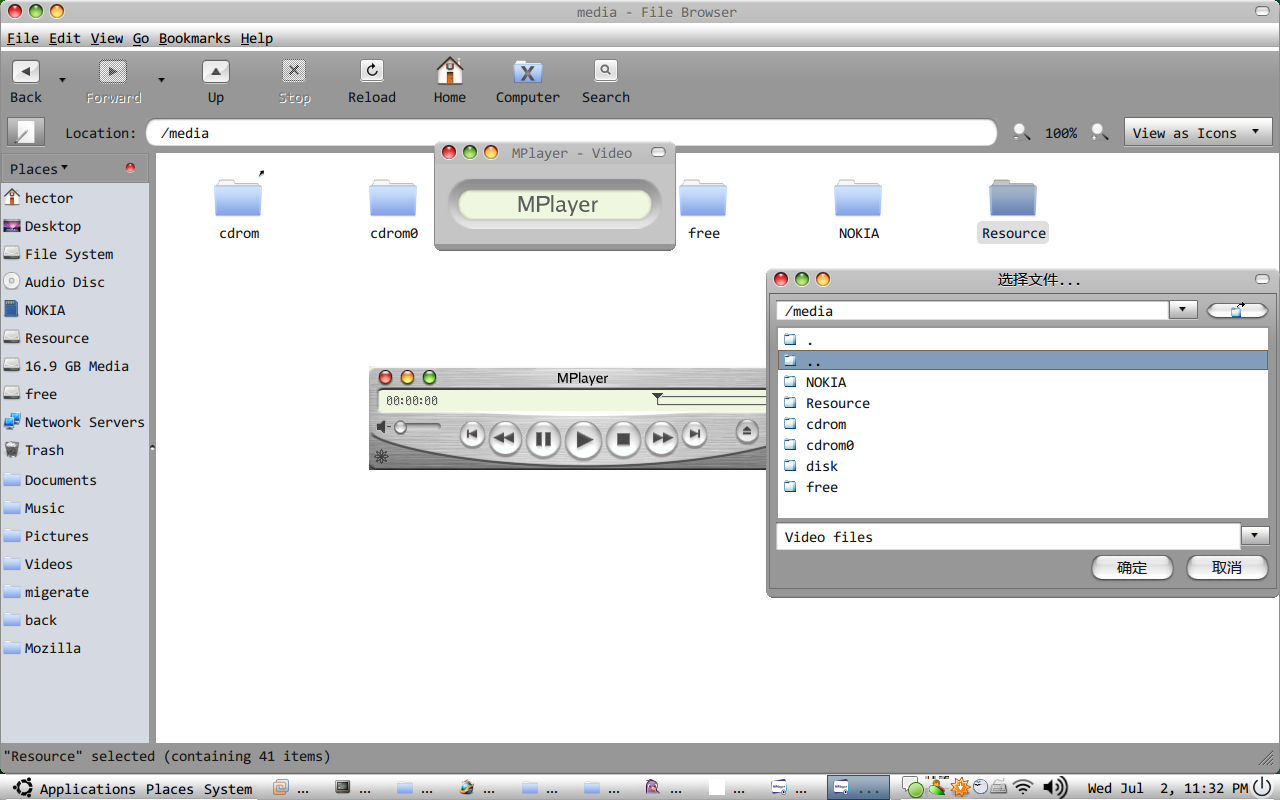The width and height of the screenshot is (1280, 800).
Task: Open the Places sidebar dropdown
Action: [39, 168]
